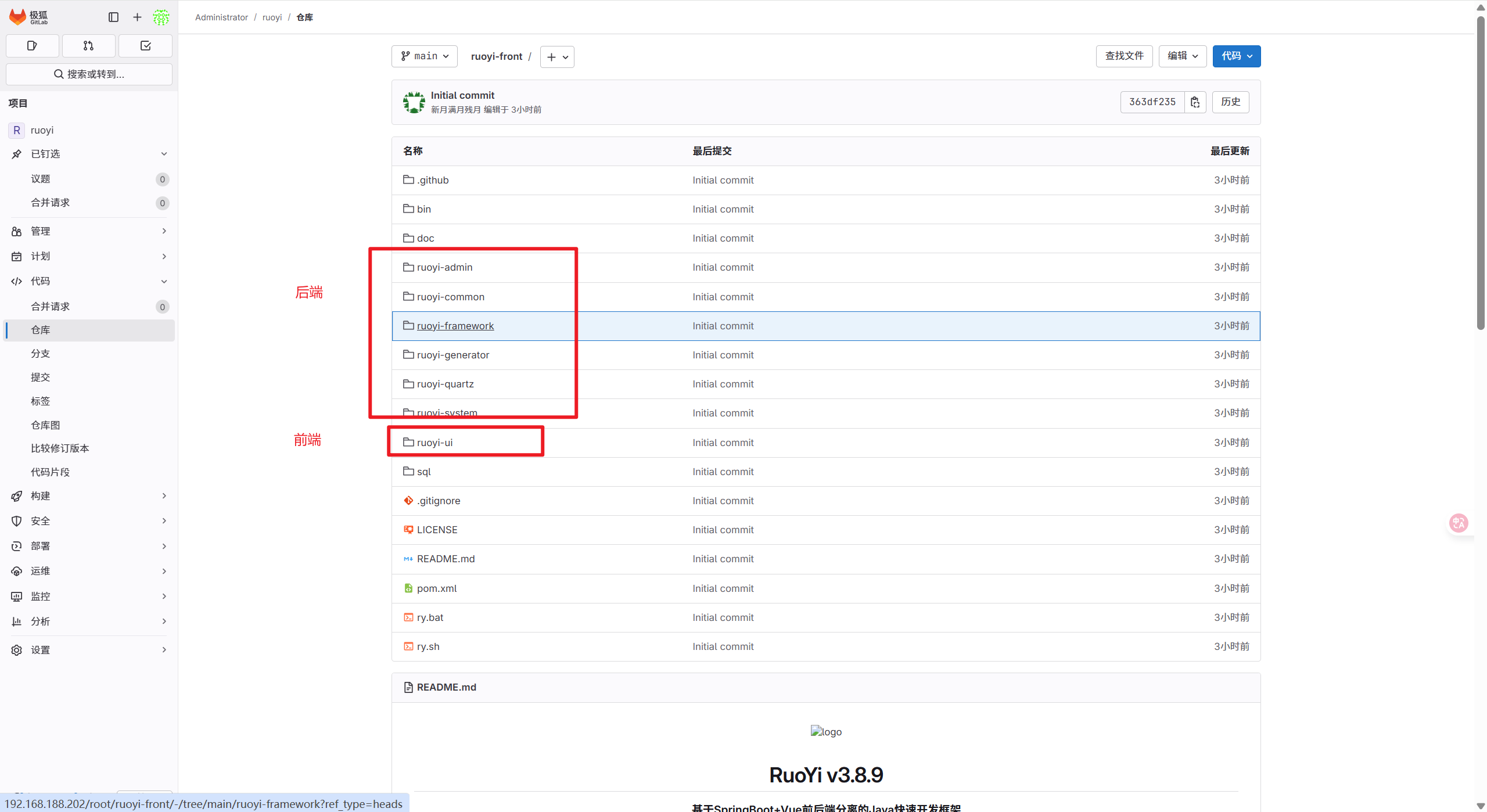This screenshot has width=1487, height=812.
Task: Copy the commit SHA with clipboard icon
Action: (1195, 102)
